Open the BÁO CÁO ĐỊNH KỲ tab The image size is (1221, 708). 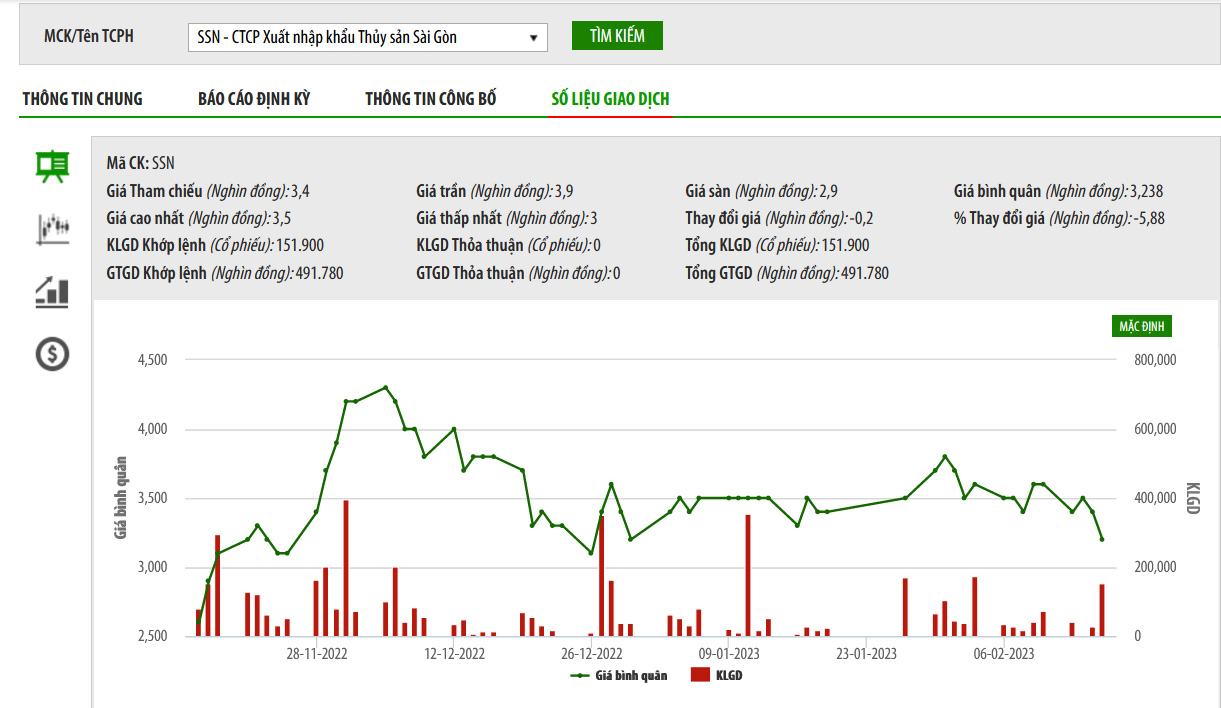point(254,99)
